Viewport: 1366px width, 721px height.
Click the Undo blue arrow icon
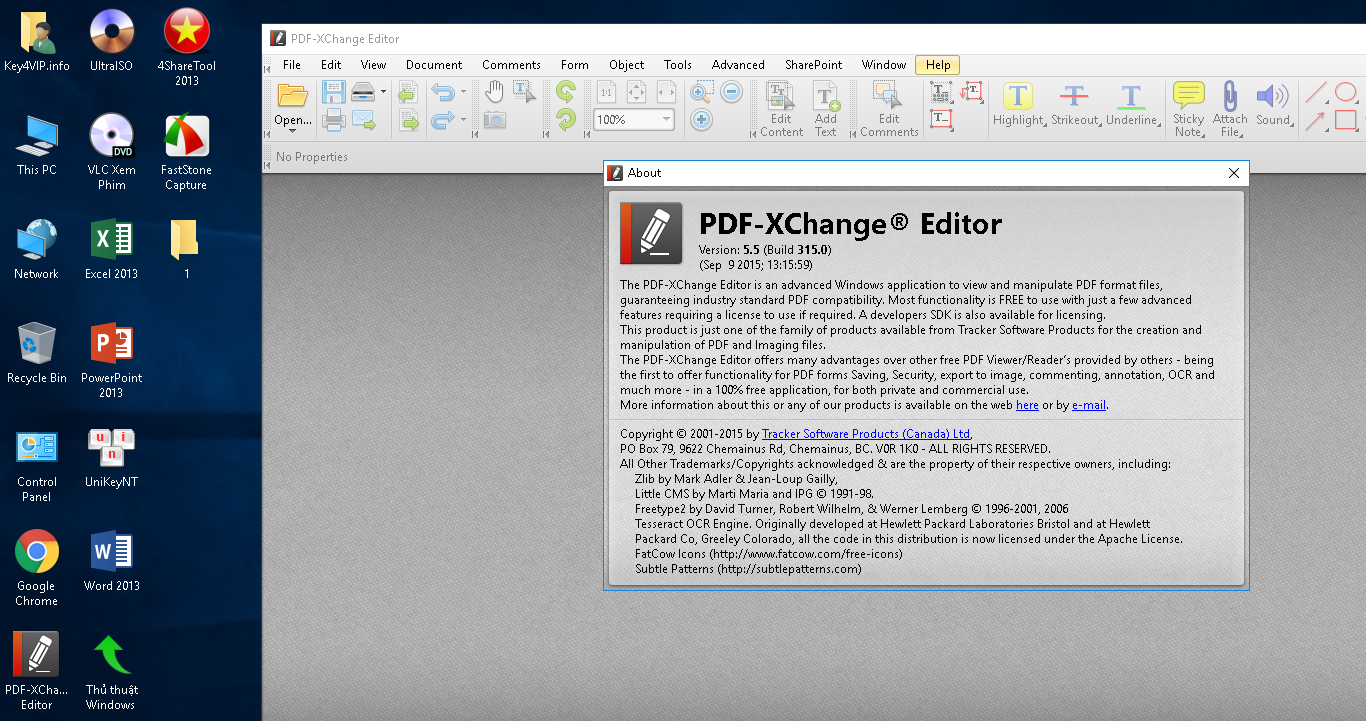tap(442, 93)
